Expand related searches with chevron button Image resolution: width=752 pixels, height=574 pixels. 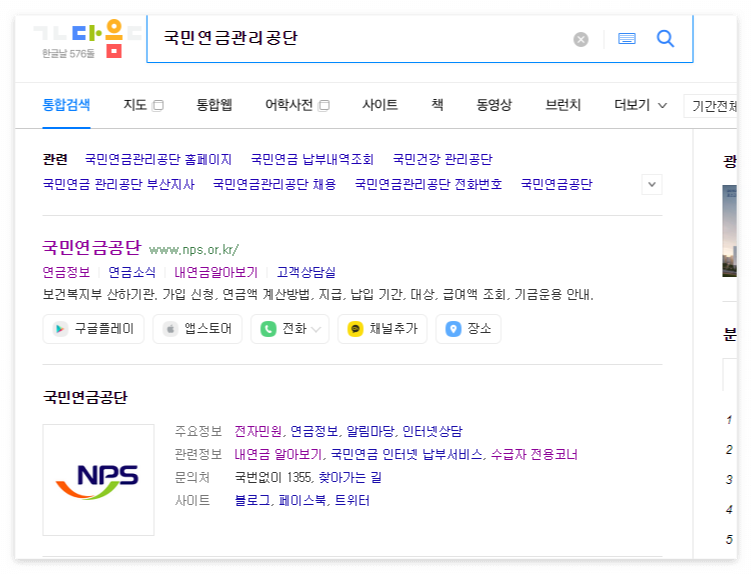pos(652,185)
